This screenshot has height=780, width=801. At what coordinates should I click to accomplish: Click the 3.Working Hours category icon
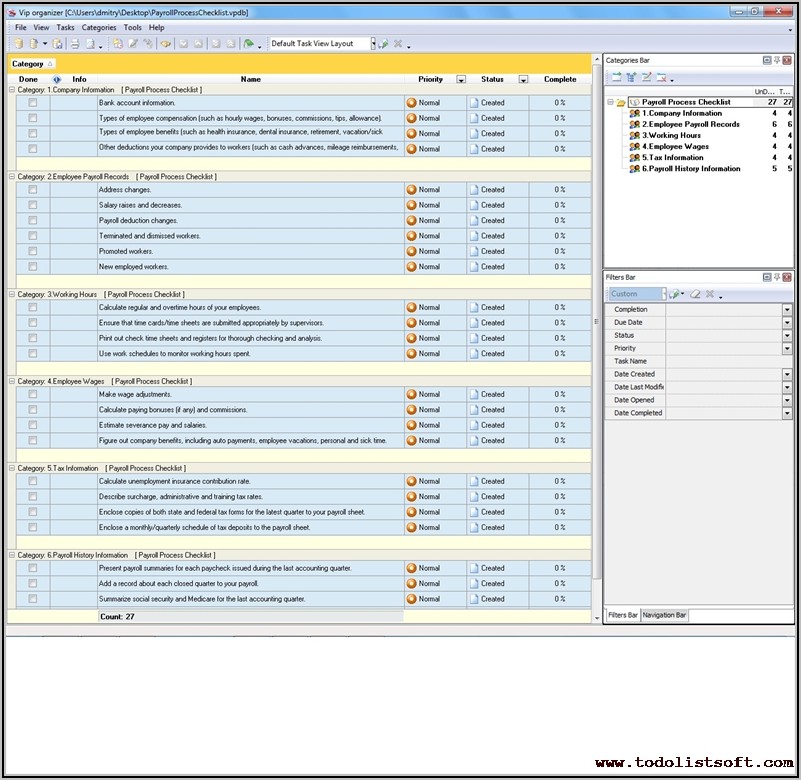[634, 135]
